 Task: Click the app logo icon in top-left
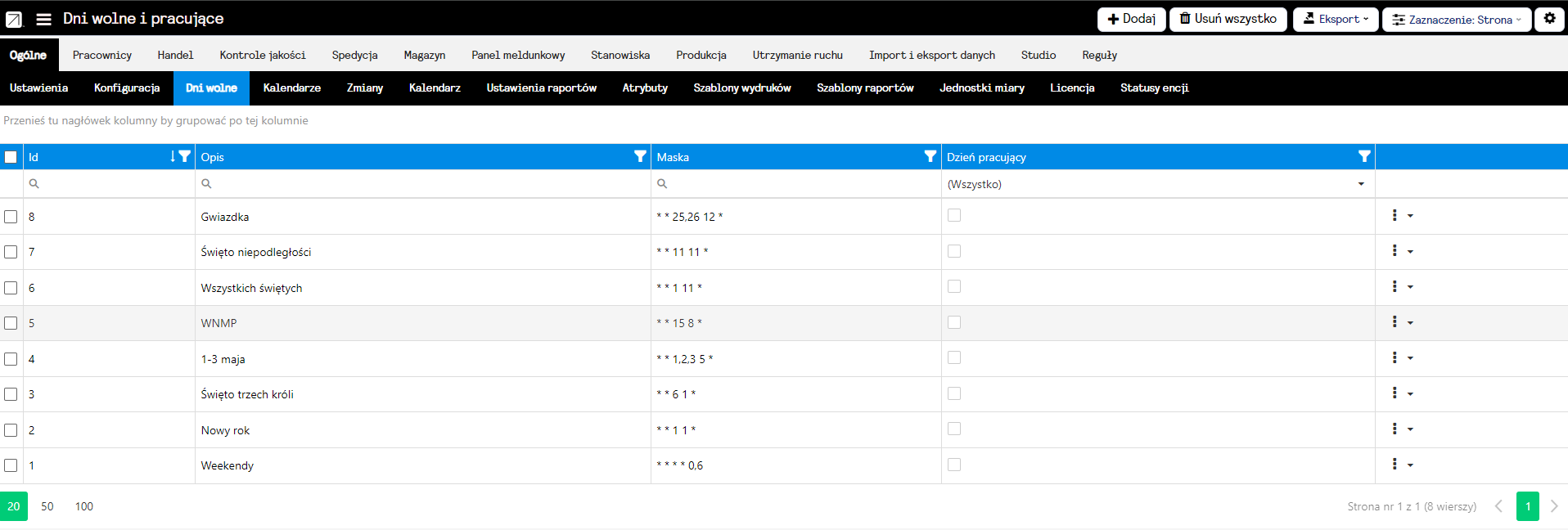click(x=14, y=19)
